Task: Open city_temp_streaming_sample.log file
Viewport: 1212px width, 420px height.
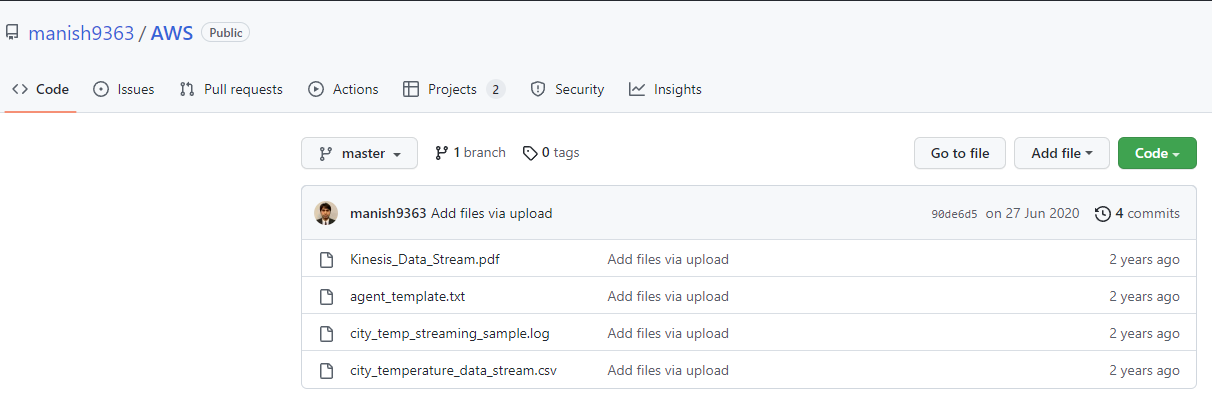Action: tap(450, 333)
